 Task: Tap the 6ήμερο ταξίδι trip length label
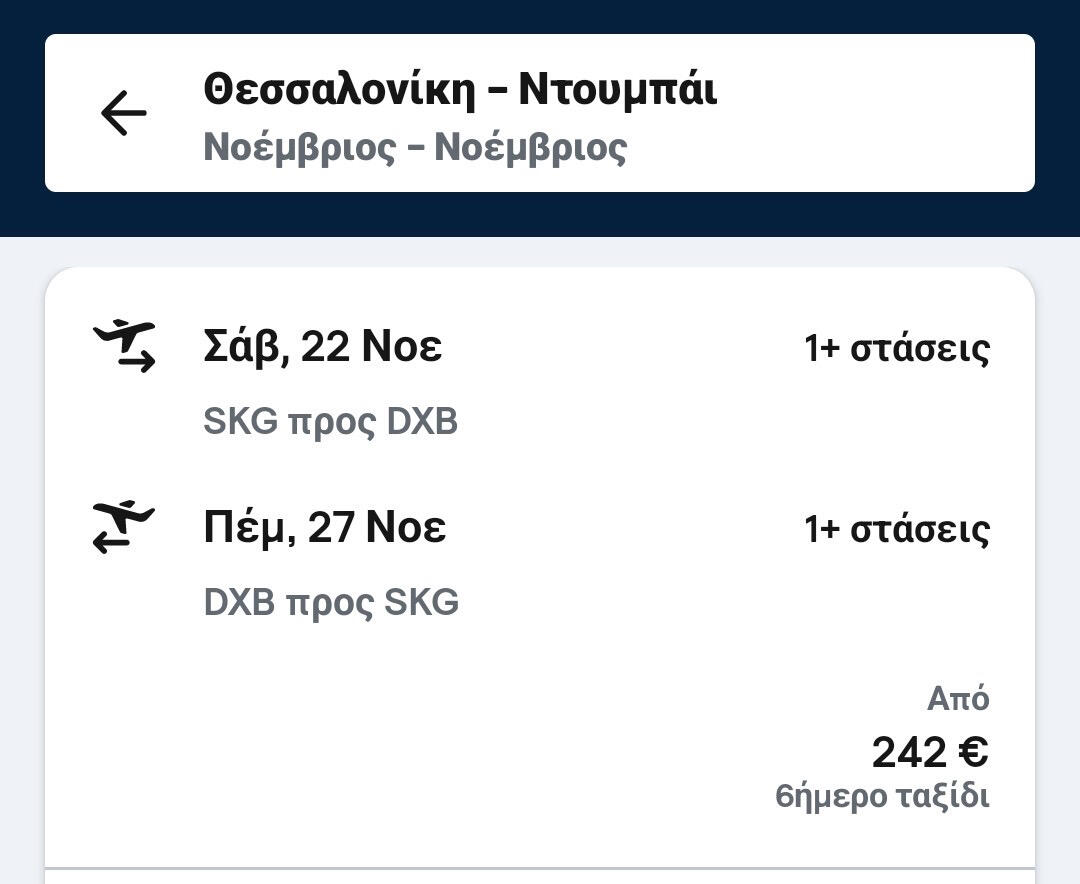[882, 797]
